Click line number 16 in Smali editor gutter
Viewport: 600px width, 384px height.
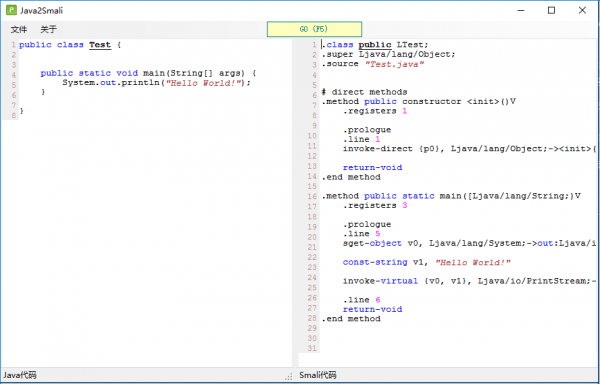312,197
